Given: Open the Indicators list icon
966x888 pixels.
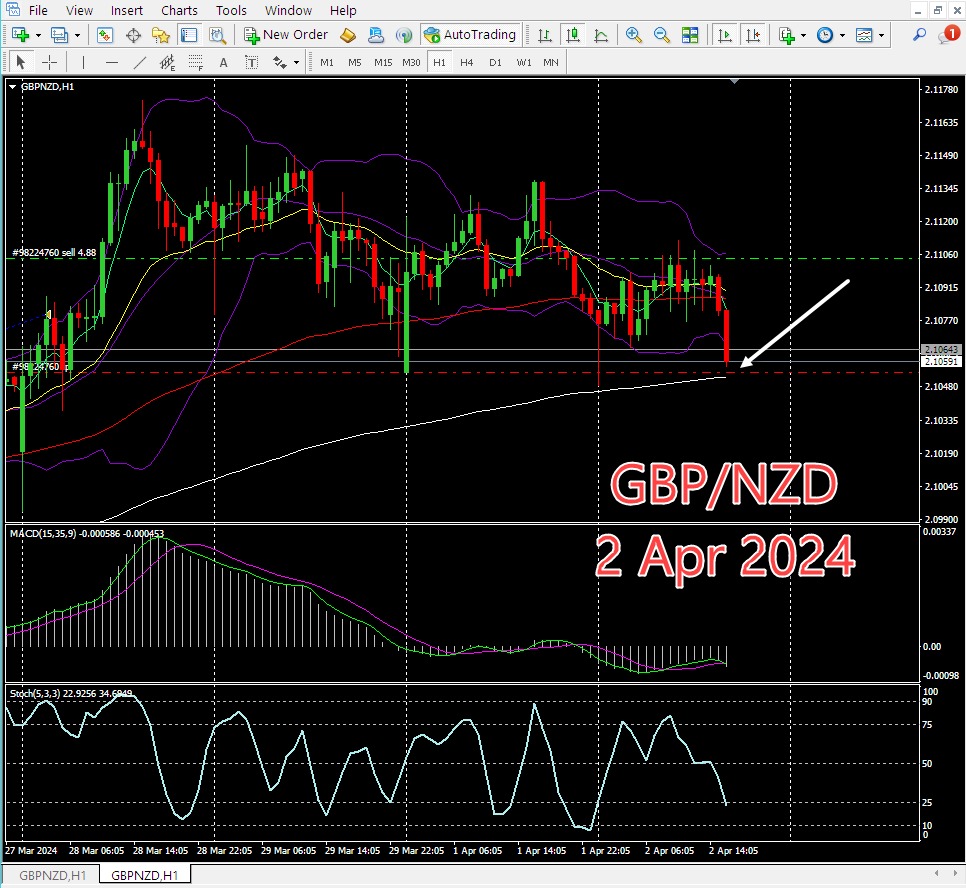Looking at the screenshot, I should [x=787, y=35].
